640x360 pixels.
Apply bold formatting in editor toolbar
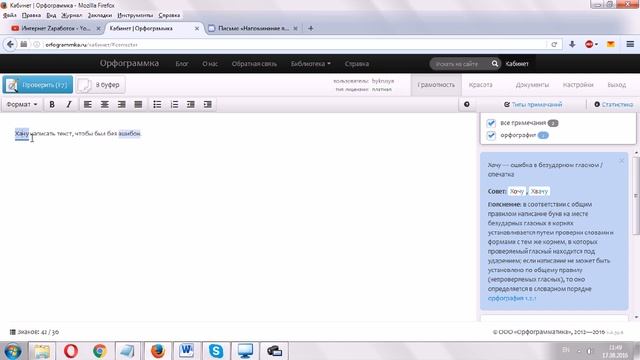[x=52, y=104]
